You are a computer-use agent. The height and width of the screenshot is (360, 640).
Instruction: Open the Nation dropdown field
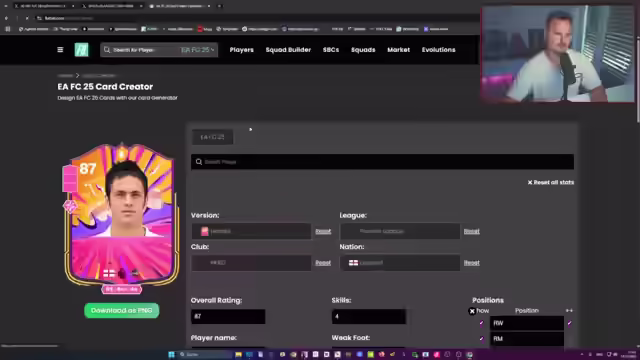tap(400, 263)
